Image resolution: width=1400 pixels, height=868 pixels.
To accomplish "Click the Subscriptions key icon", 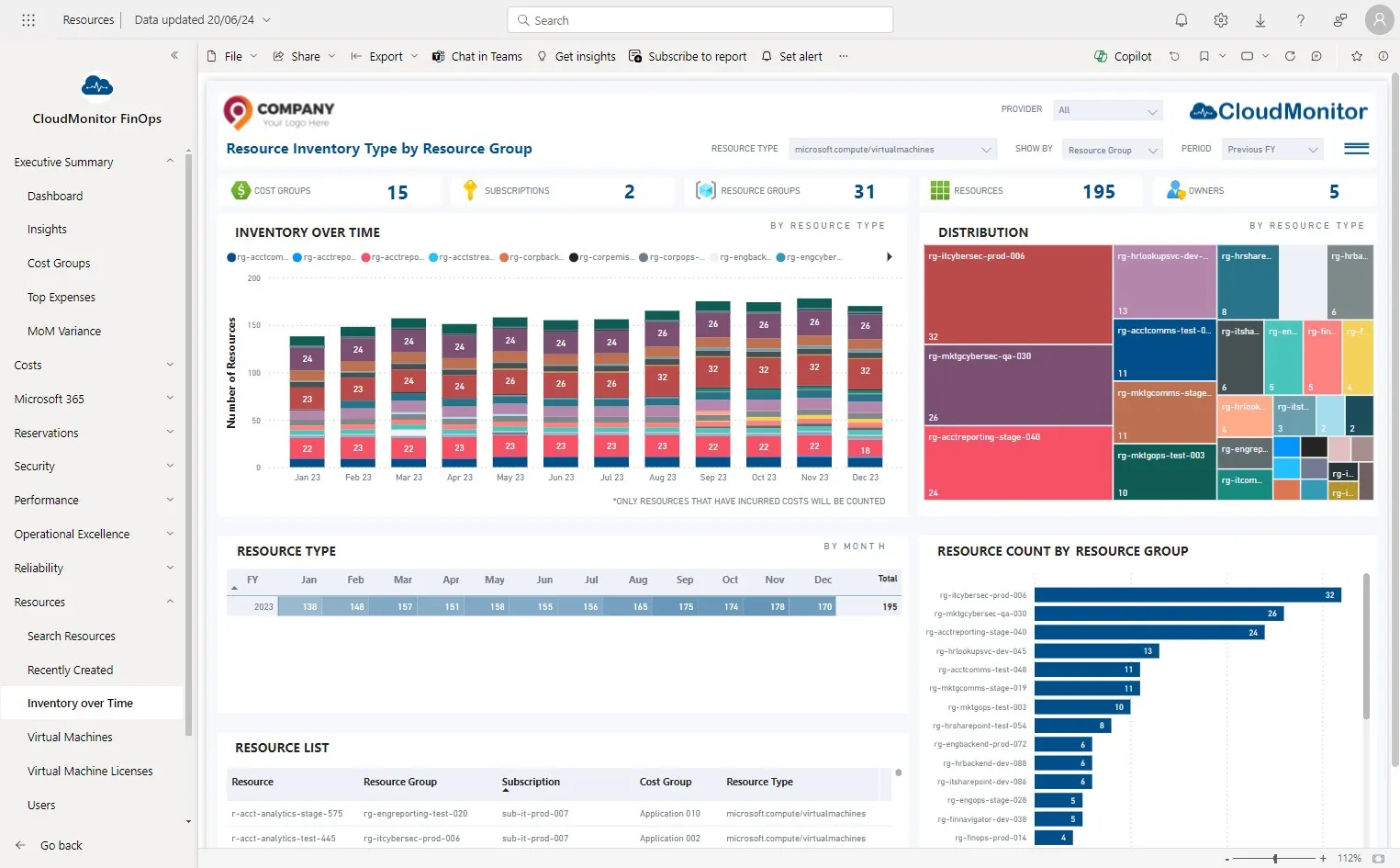I will point(470,190).
